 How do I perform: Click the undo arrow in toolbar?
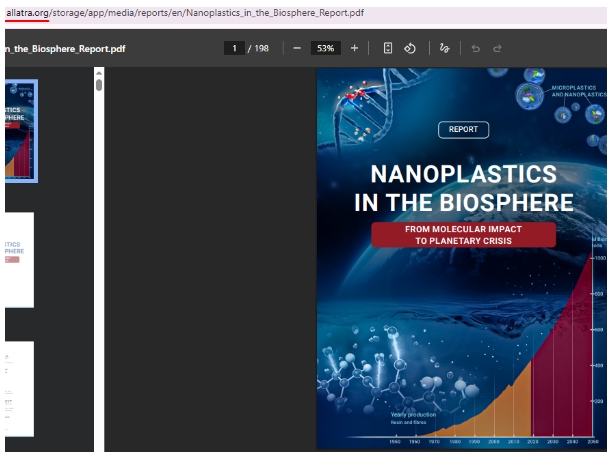click(x=475, y=48)
